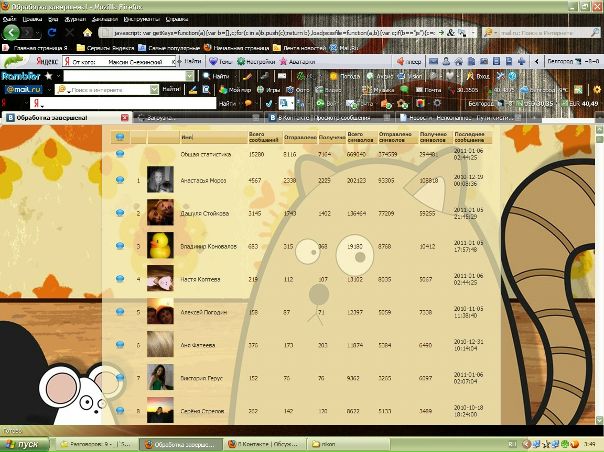Open Анастасия Мороз's profile photo

tap(160, 180)
